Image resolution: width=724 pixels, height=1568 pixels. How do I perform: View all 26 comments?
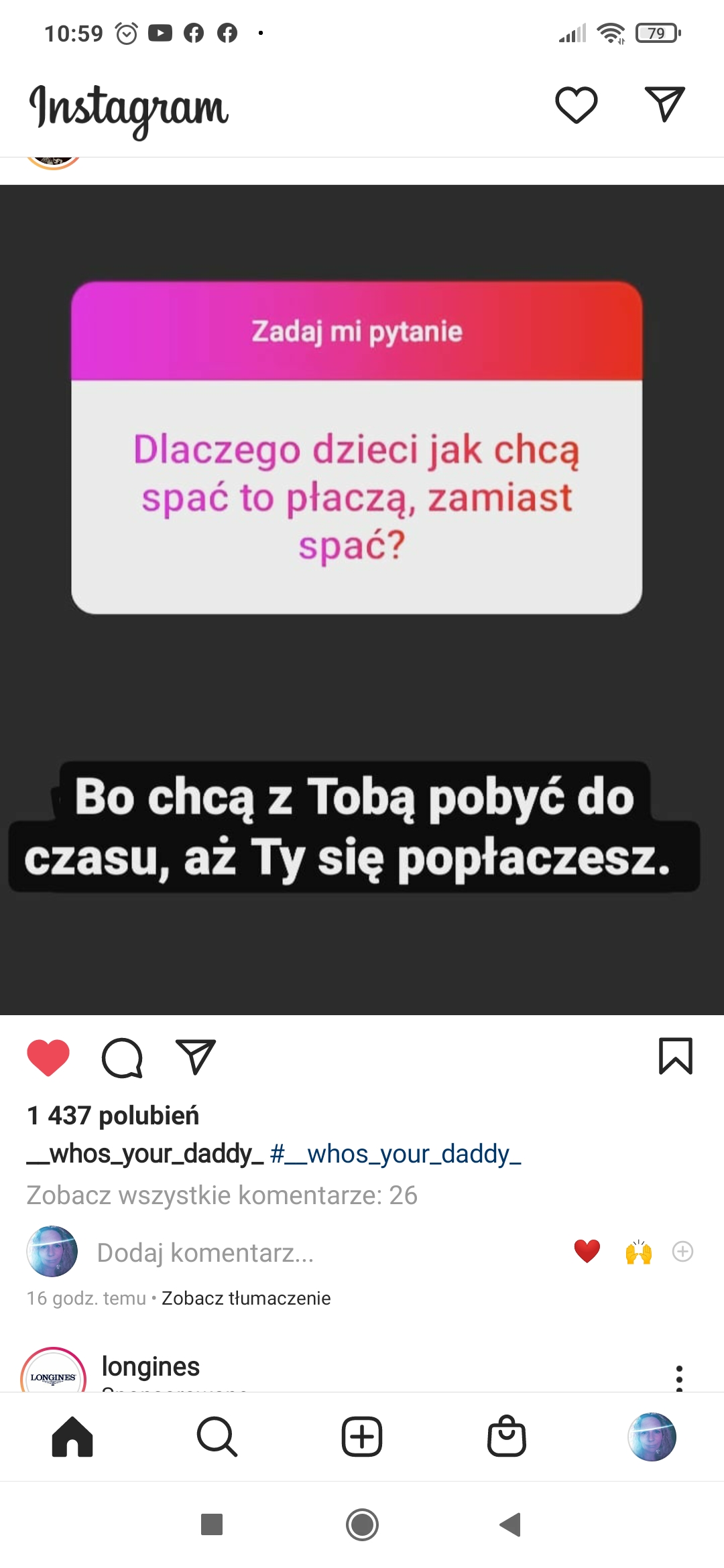tap(222, 1195)
